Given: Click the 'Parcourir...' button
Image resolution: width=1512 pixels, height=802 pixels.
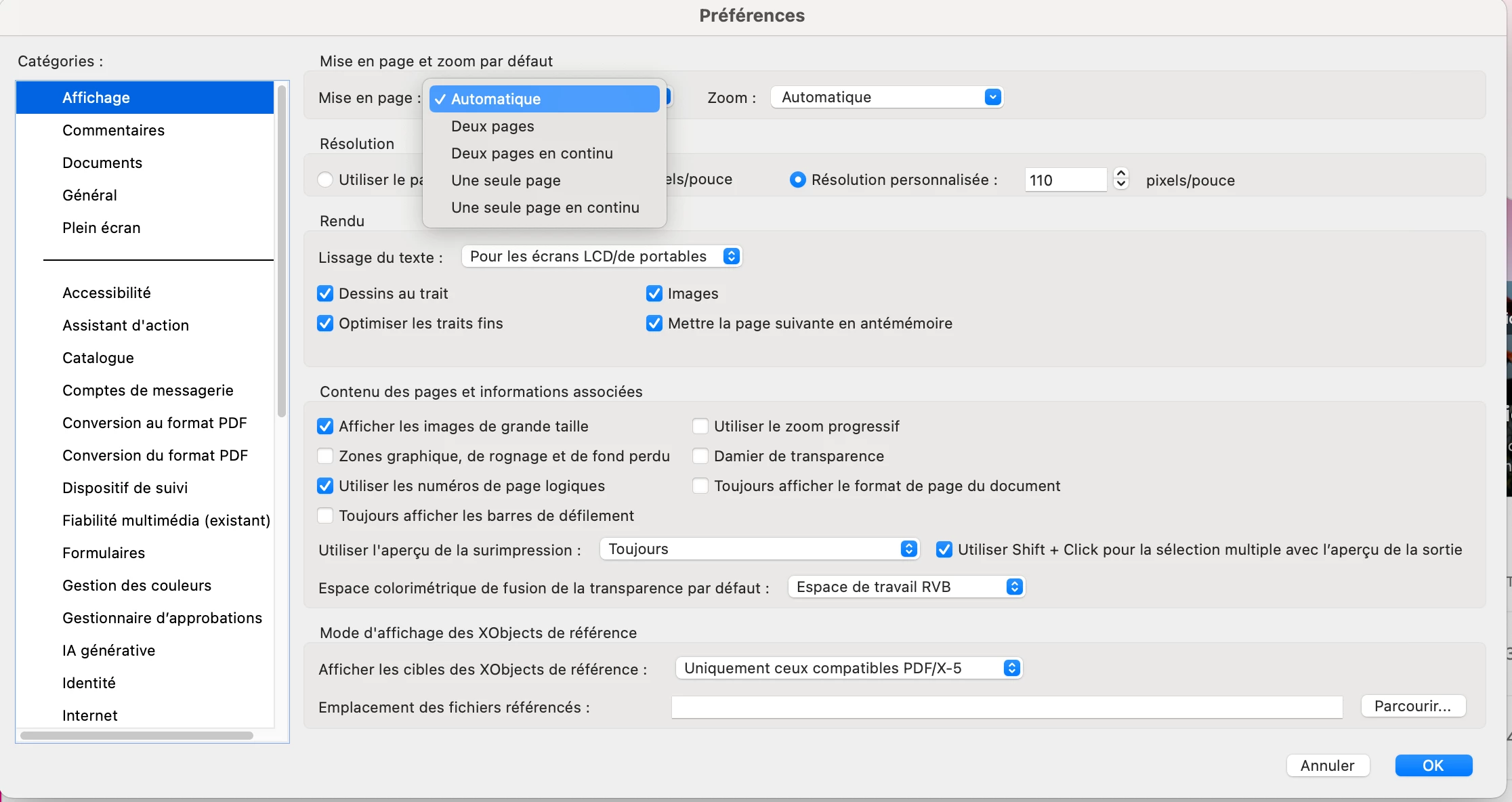Looking at the screenshot, I should [1413, 706].
